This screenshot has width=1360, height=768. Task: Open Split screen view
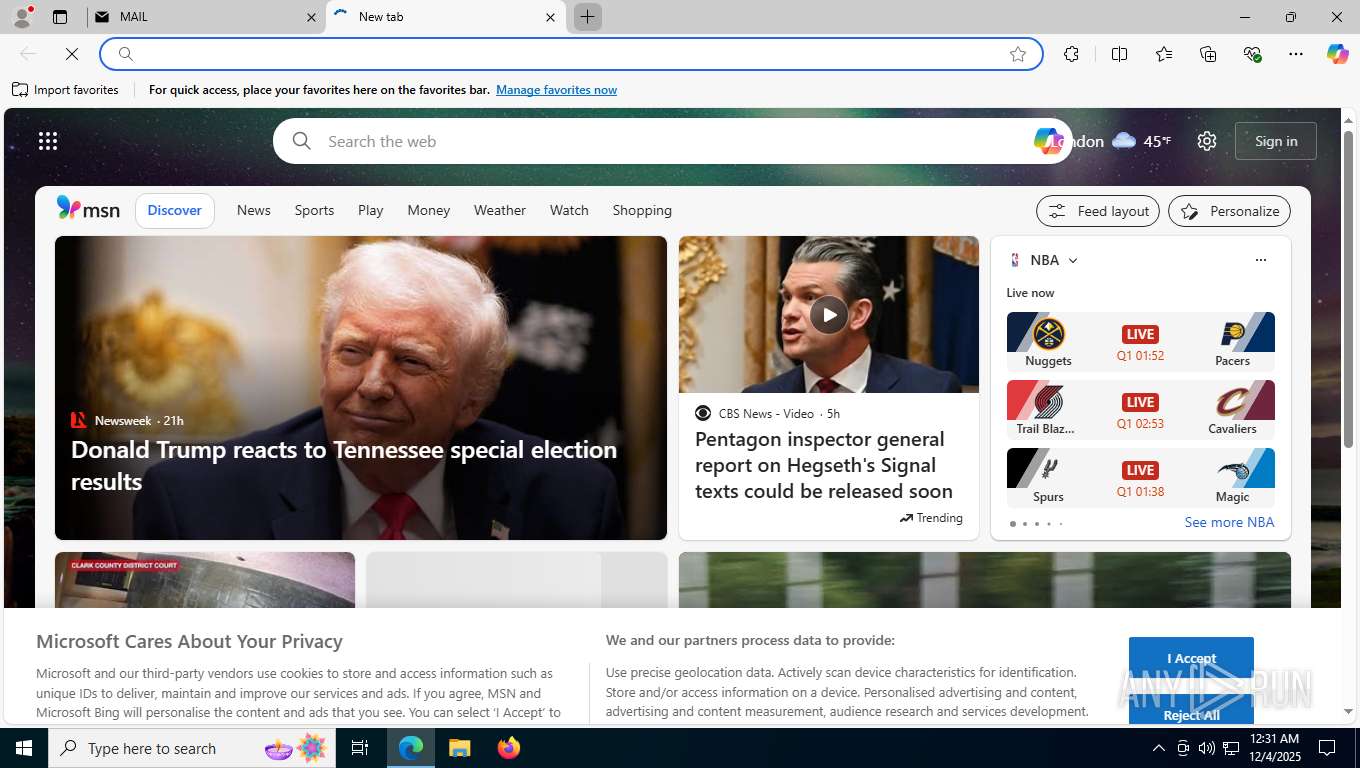[1120, 54]
